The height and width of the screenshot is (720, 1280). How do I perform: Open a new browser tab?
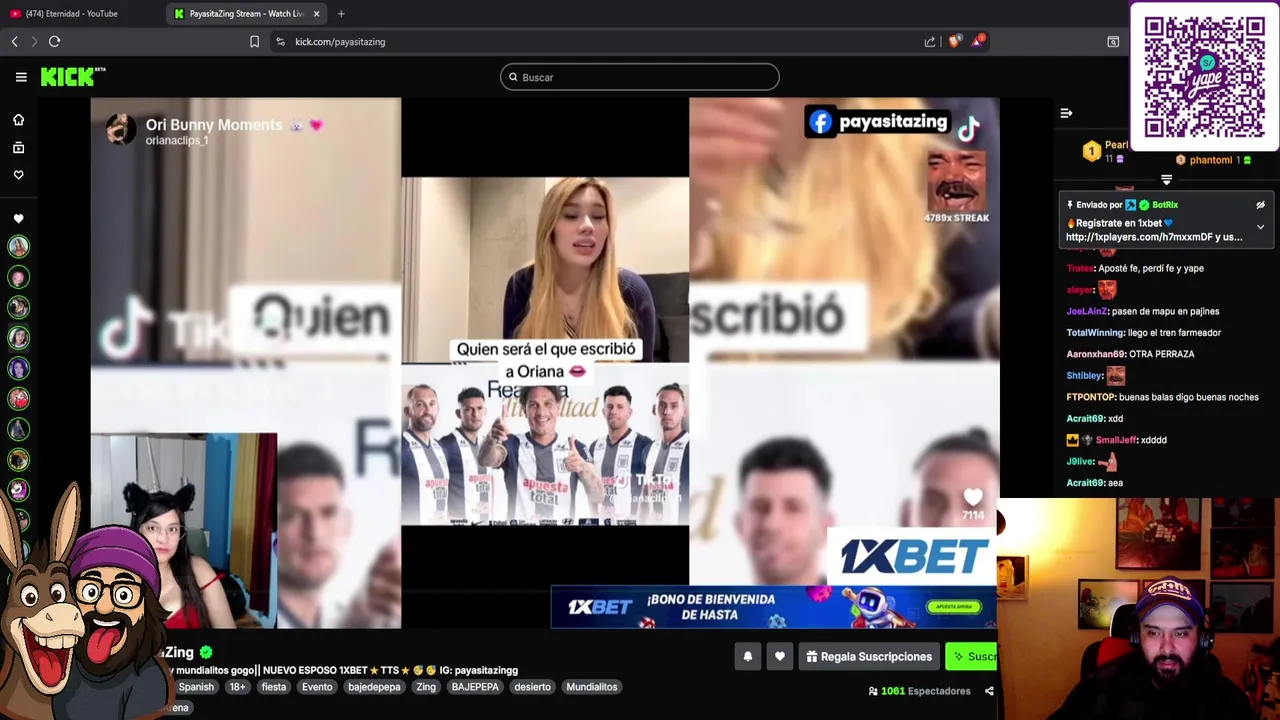click(341, 14)
